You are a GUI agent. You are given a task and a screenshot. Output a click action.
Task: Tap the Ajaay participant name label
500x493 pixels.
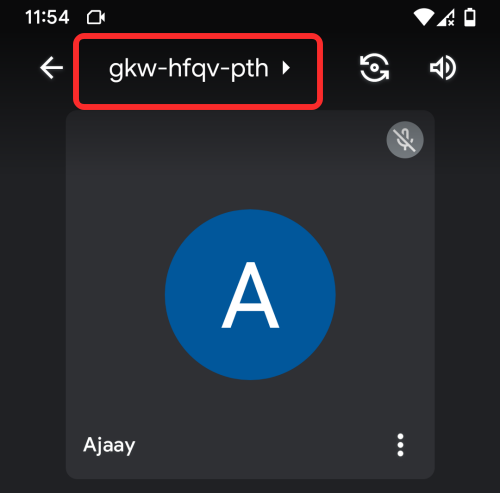[x=109, y=445]
